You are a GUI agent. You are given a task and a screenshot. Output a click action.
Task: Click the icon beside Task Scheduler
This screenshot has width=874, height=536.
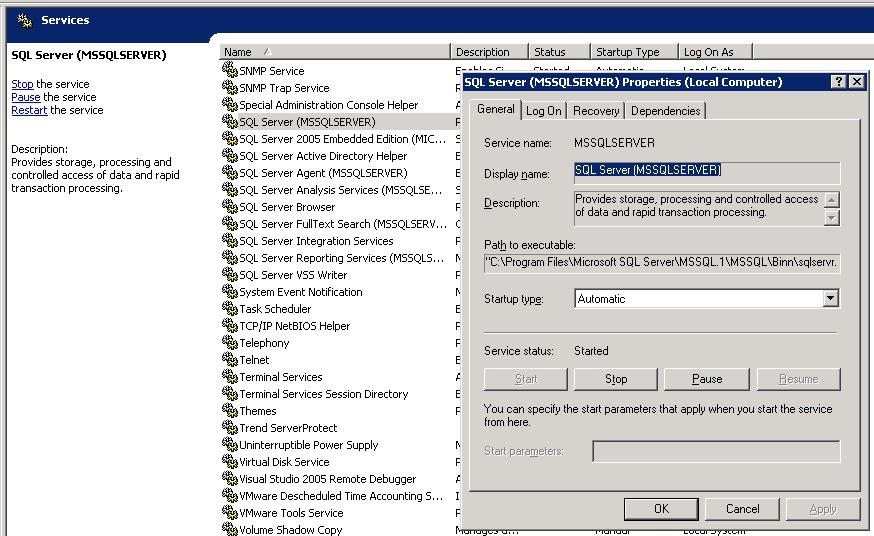click(230, 308)
